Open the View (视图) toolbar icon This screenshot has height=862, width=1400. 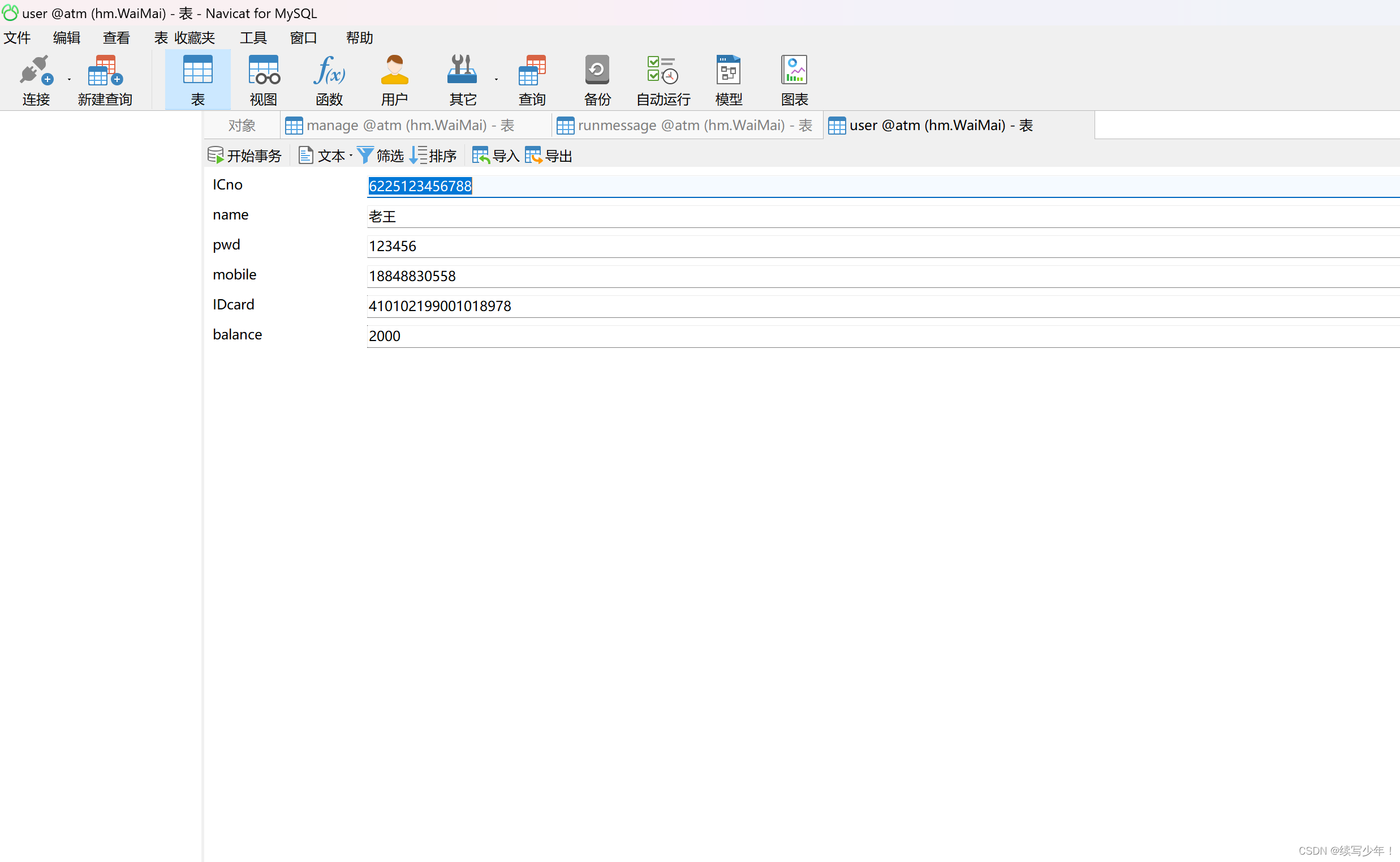[264, 79]
